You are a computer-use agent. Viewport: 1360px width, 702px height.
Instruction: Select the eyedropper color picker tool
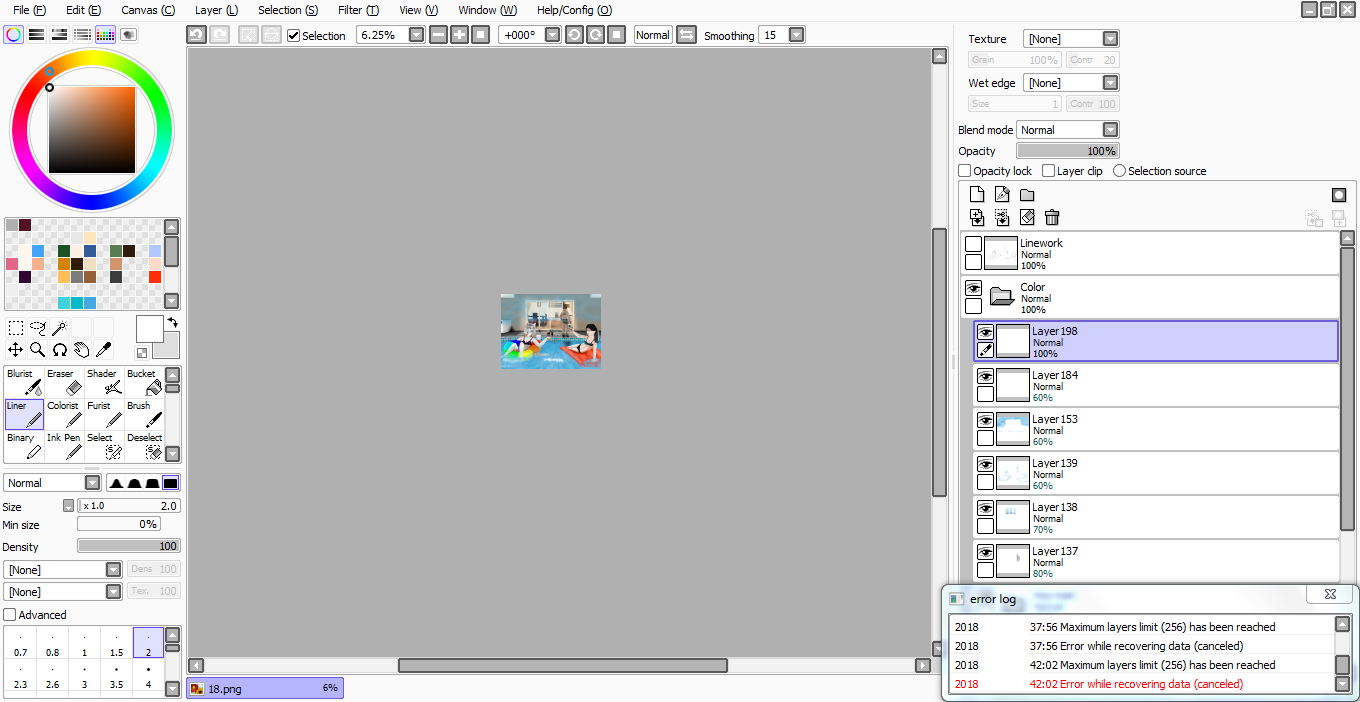(x=103, y=349)
